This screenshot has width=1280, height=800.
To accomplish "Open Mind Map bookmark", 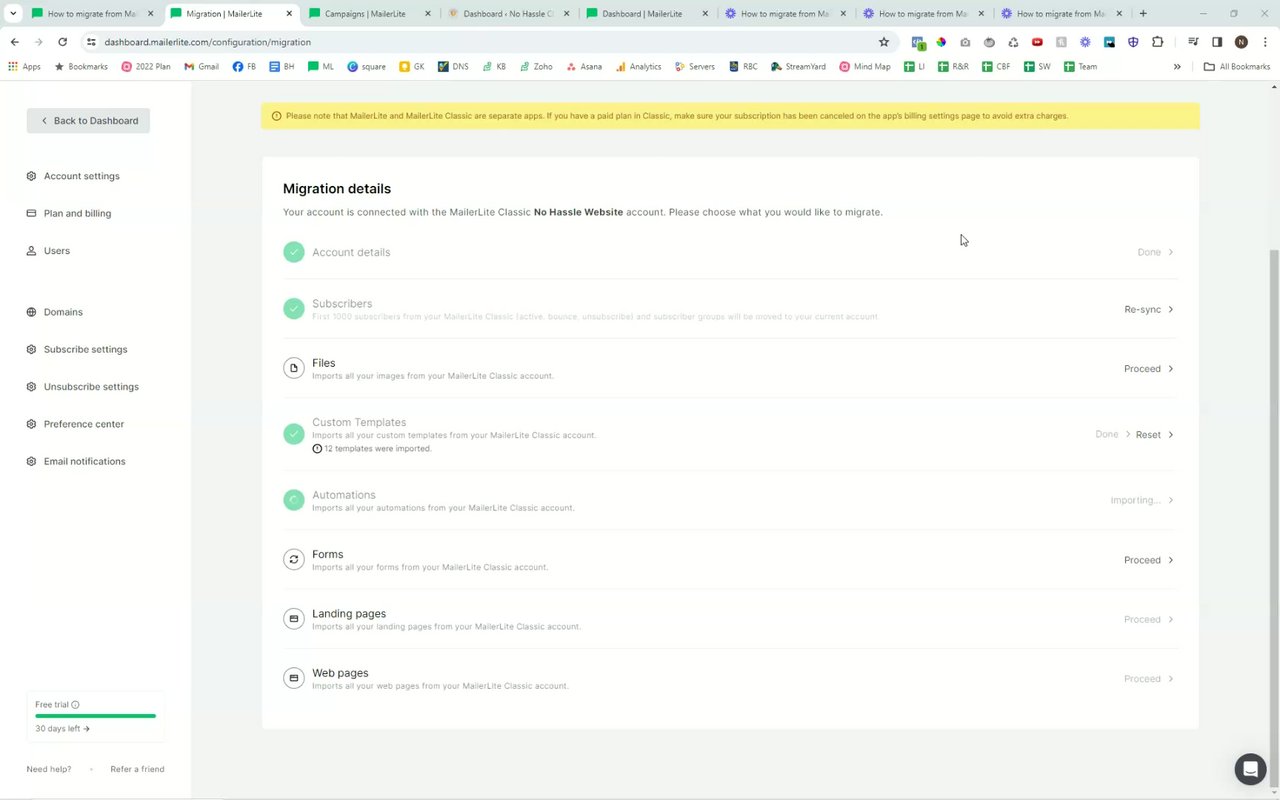I will click(x=865, y=66).
